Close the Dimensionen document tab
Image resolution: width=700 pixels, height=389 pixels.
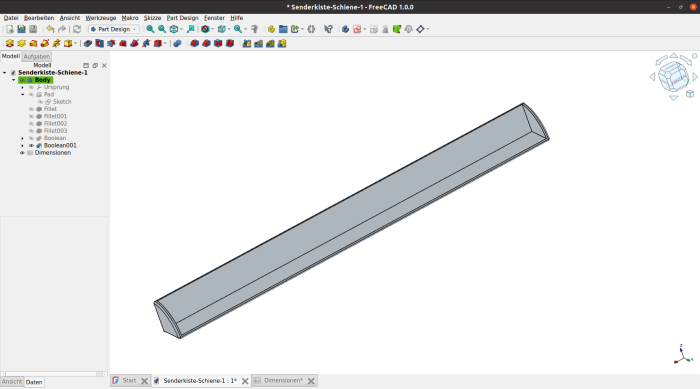click(x=311, y=381)
